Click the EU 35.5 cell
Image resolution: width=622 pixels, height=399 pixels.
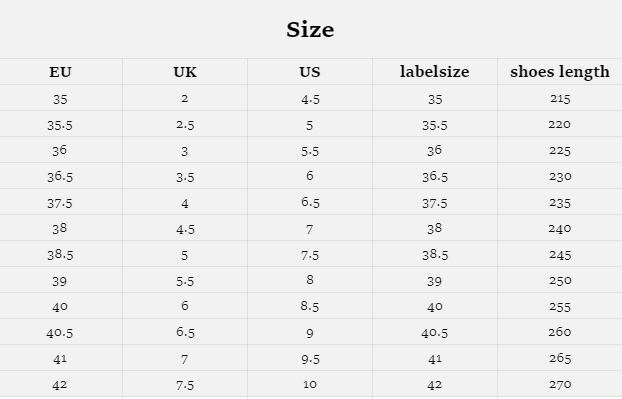click(x=60, y=125)
